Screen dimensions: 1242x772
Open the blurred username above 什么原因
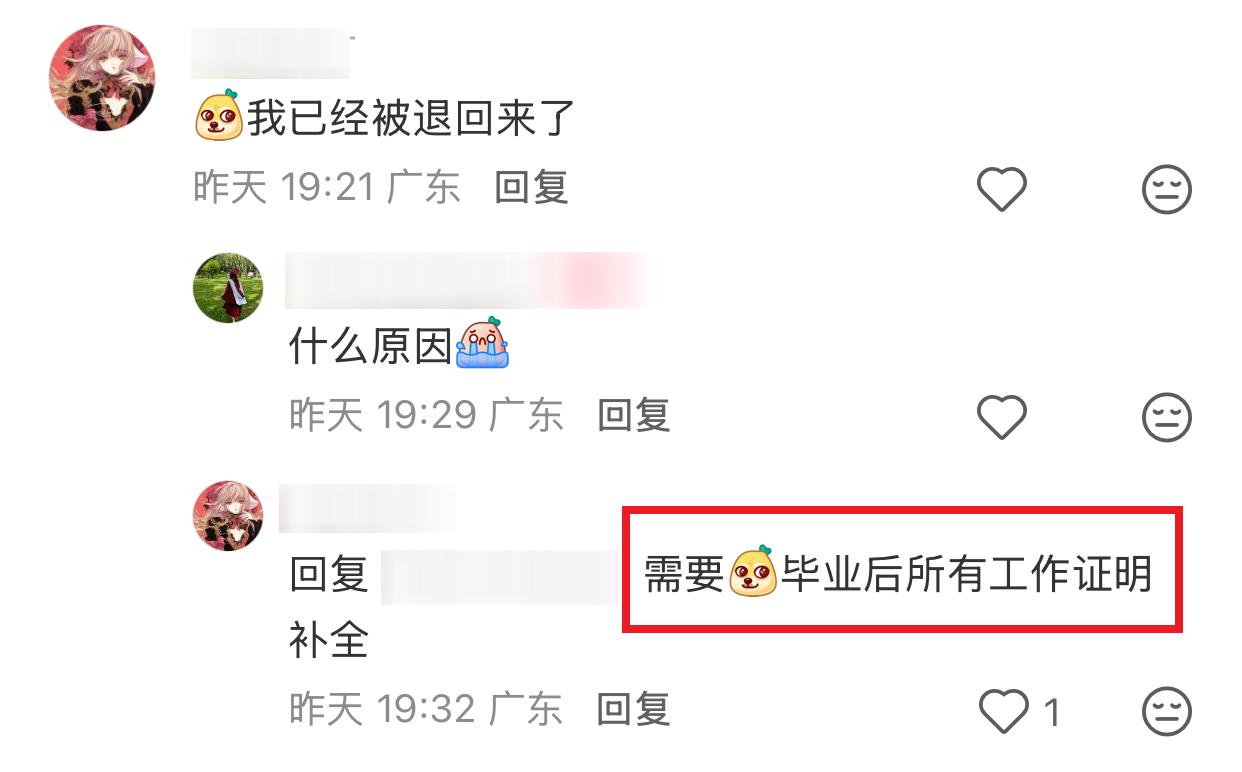point(465,281)
